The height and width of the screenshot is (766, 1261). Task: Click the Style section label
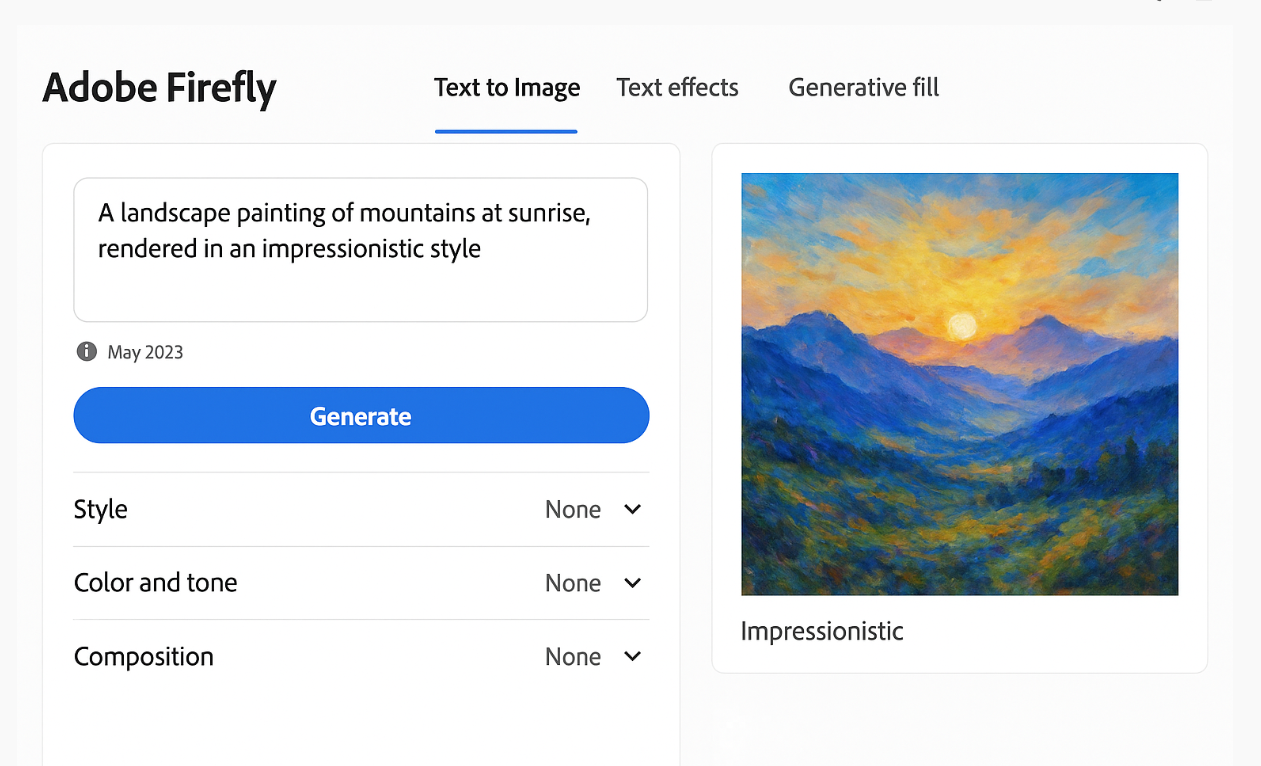(101, 509)
